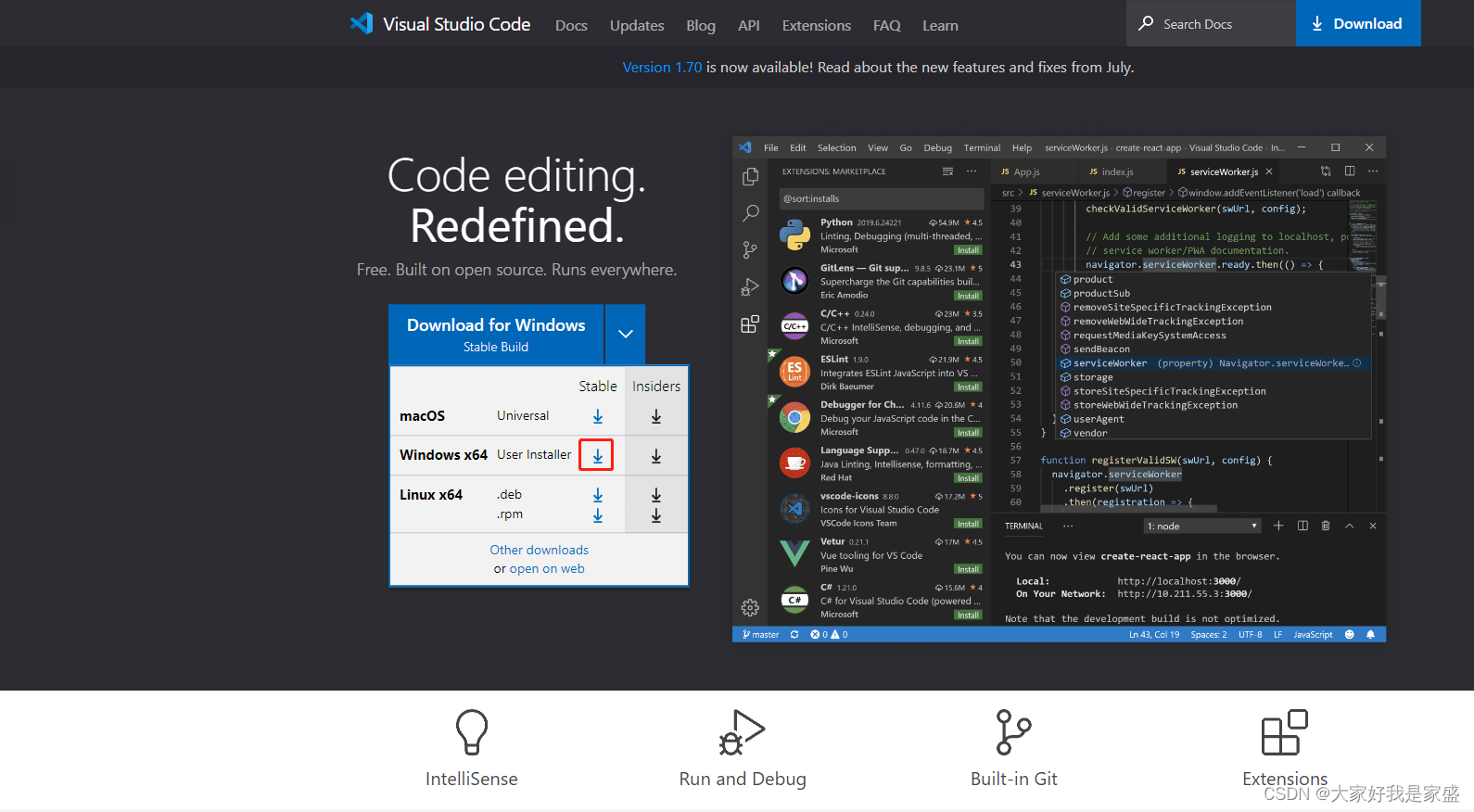1474x812 pixels.
Task: Toggle the chevron beside Download for Windows
Action: coord(626,335)
